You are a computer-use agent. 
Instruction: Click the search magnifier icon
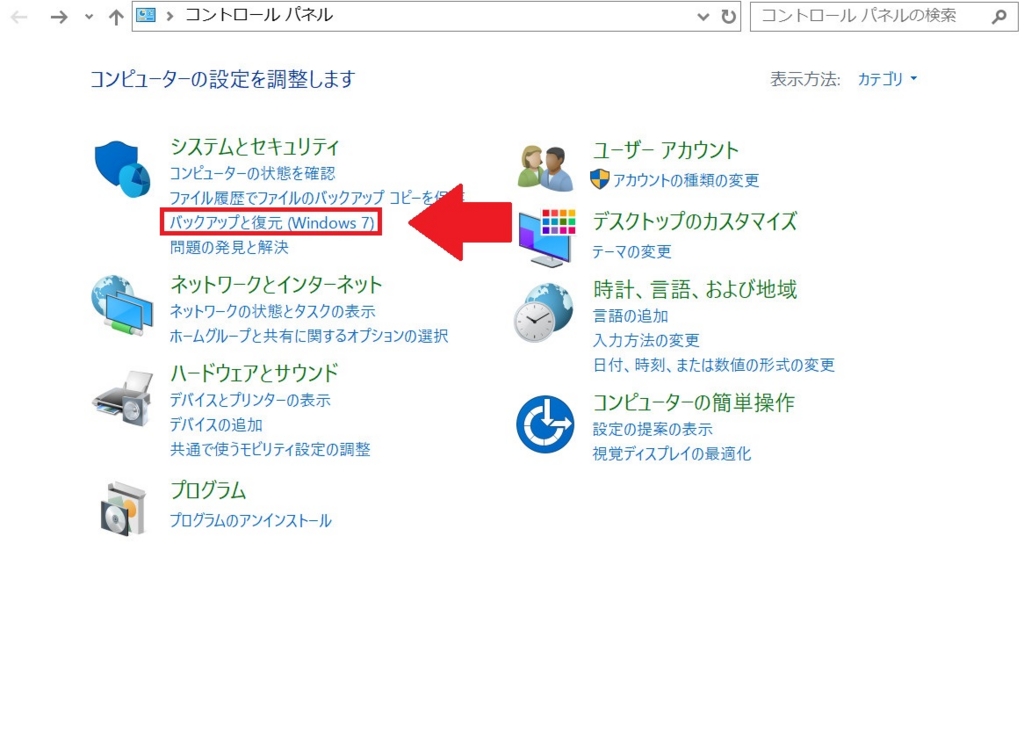coord(999,16)
